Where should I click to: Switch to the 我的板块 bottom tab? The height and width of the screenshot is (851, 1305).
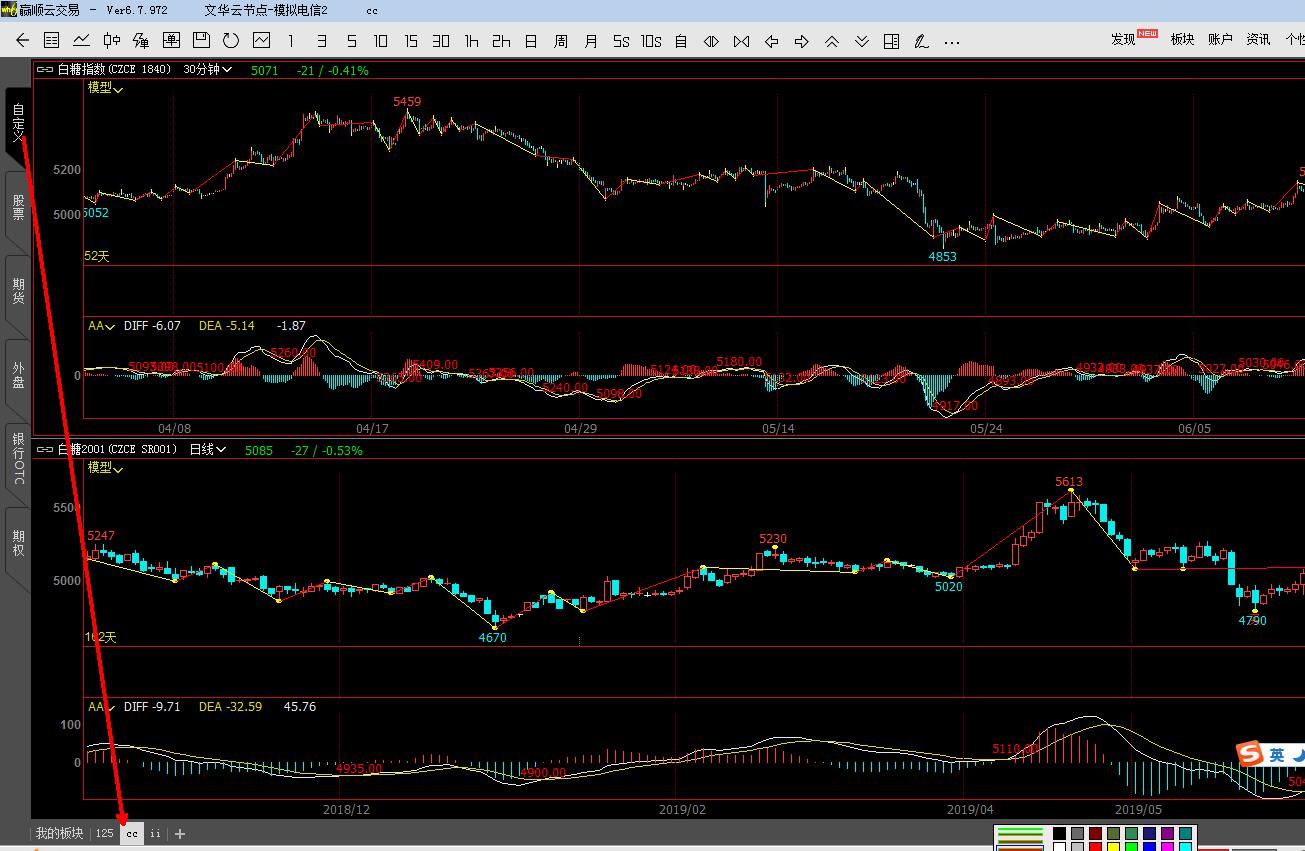(59, 833)
